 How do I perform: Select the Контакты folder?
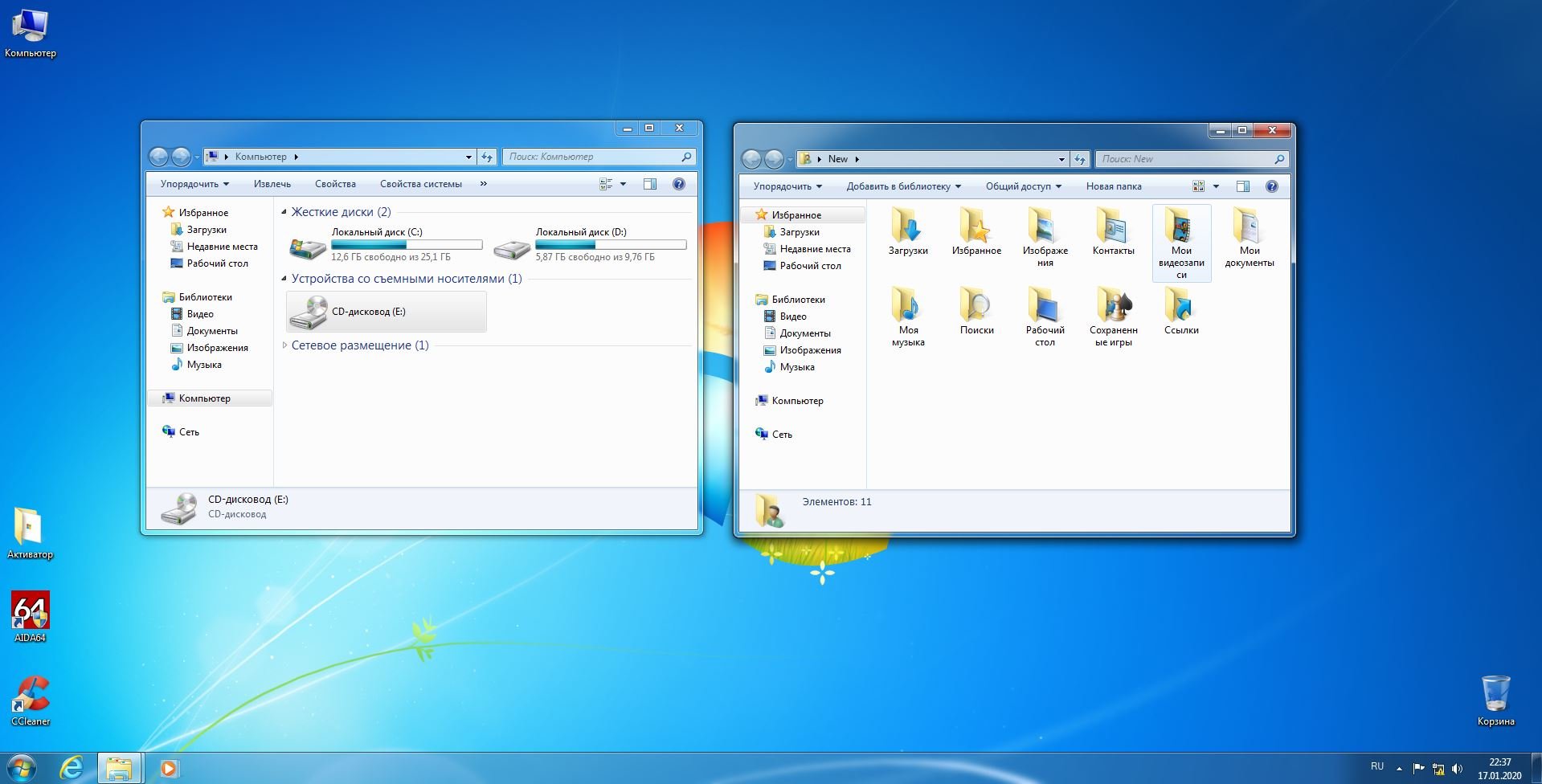click(x=1113, y=232)
